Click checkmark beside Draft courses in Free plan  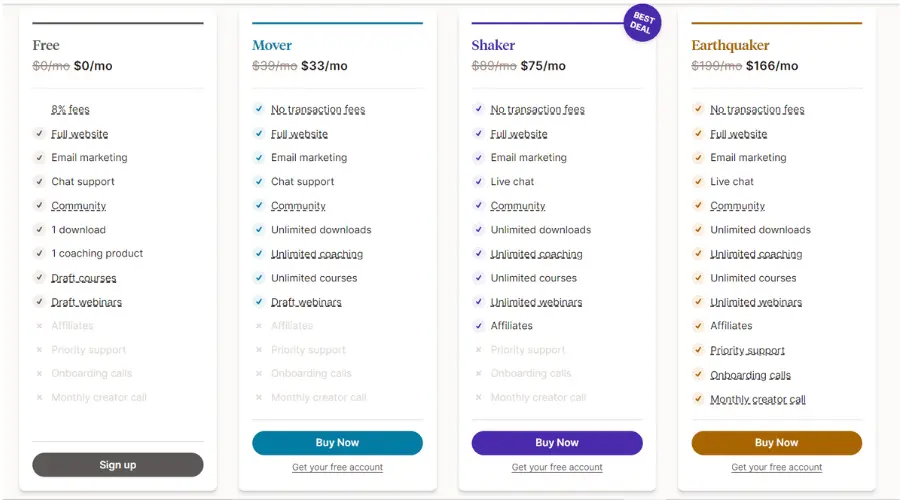pos(39,277)
